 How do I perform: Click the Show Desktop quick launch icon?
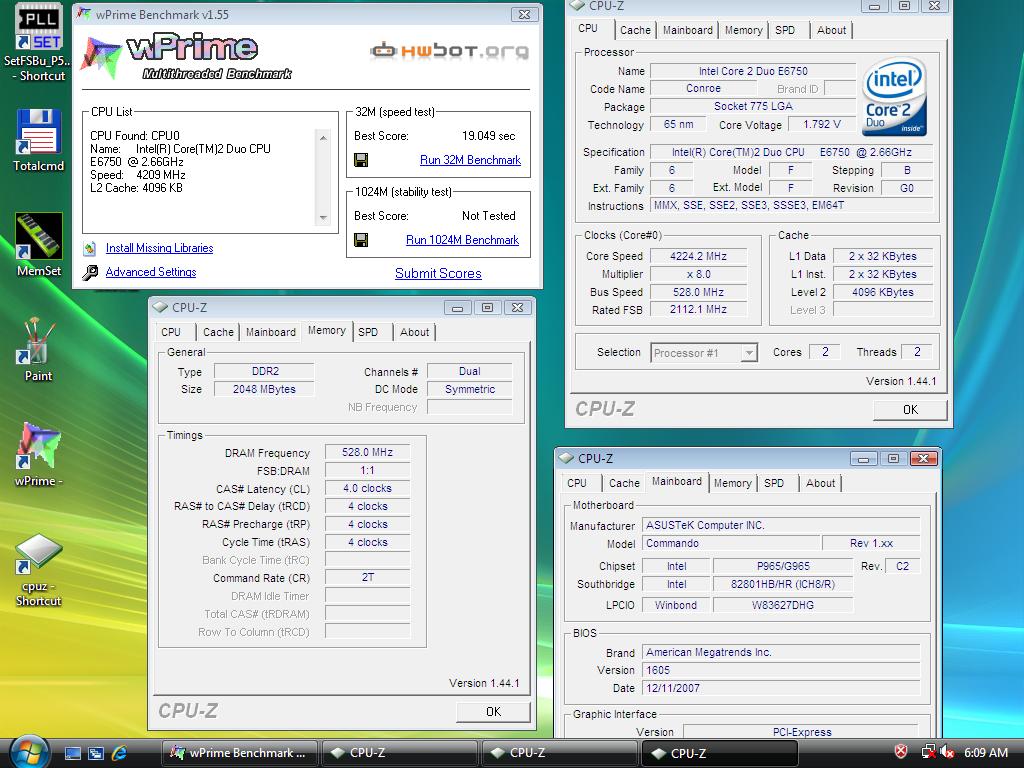[72, 753]
